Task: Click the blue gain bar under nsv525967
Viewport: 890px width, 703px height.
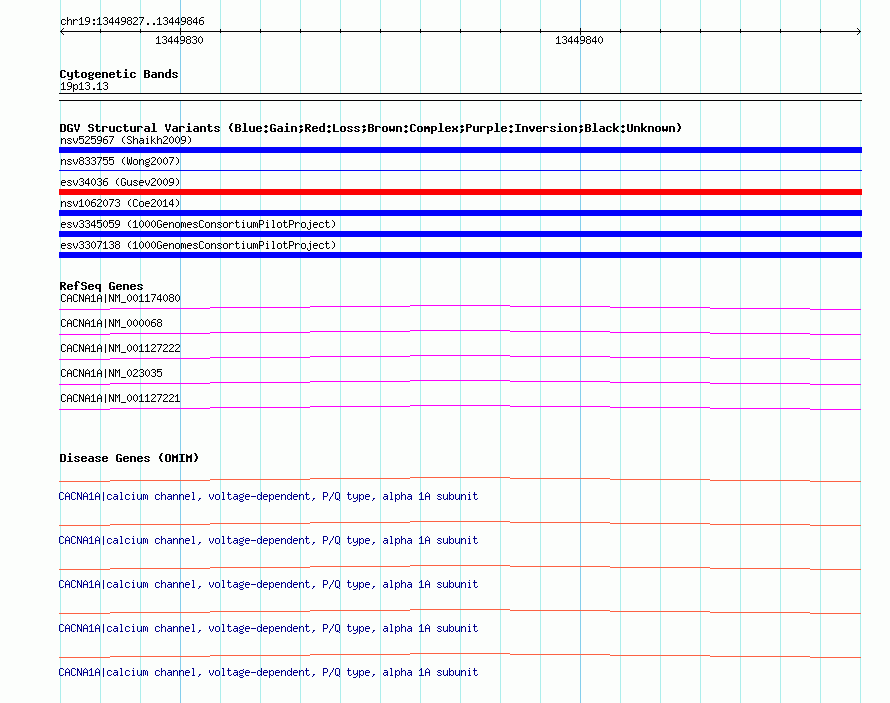Action: coord(460,150)
